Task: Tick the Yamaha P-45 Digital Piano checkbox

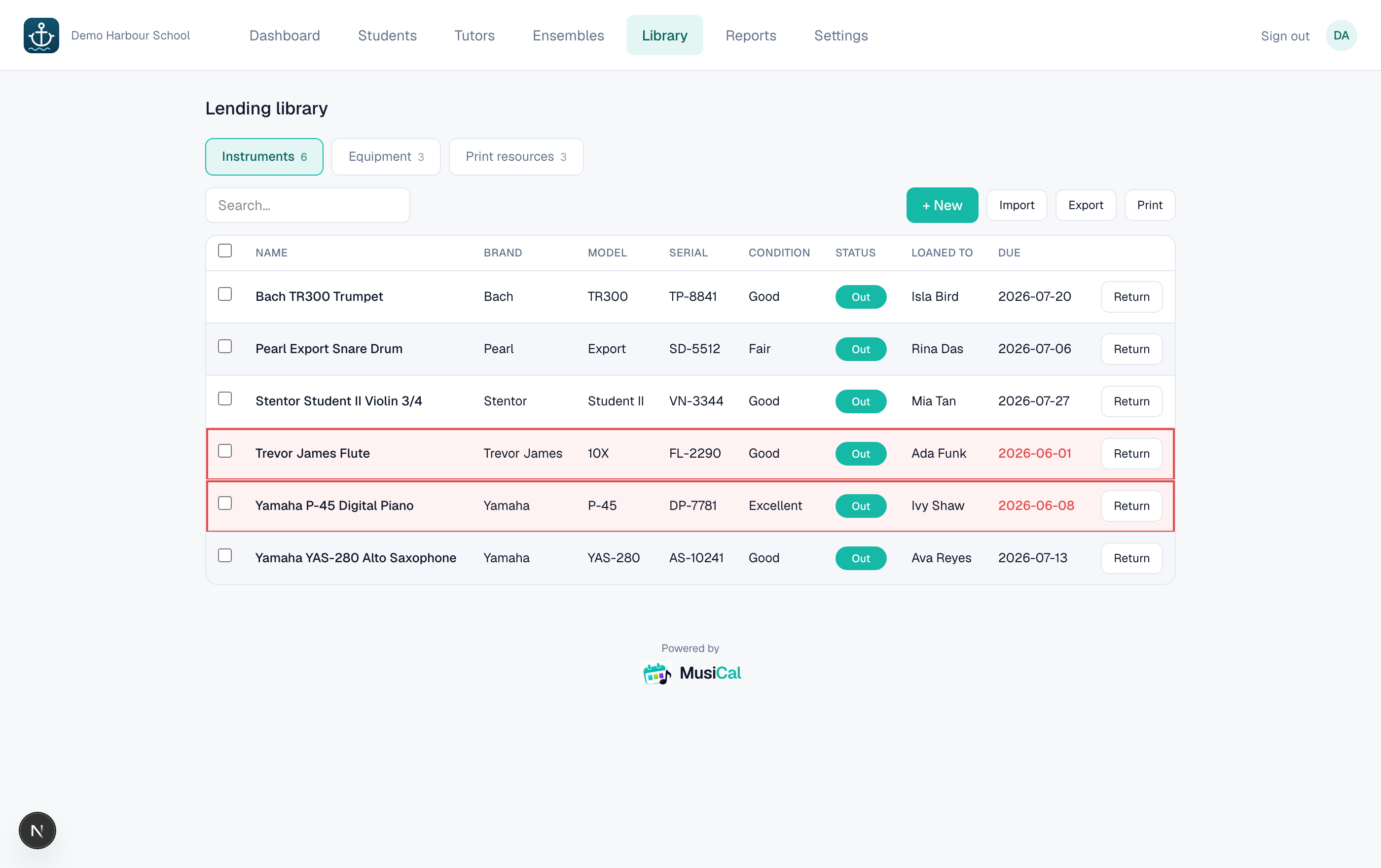Action: coord(225,504)
